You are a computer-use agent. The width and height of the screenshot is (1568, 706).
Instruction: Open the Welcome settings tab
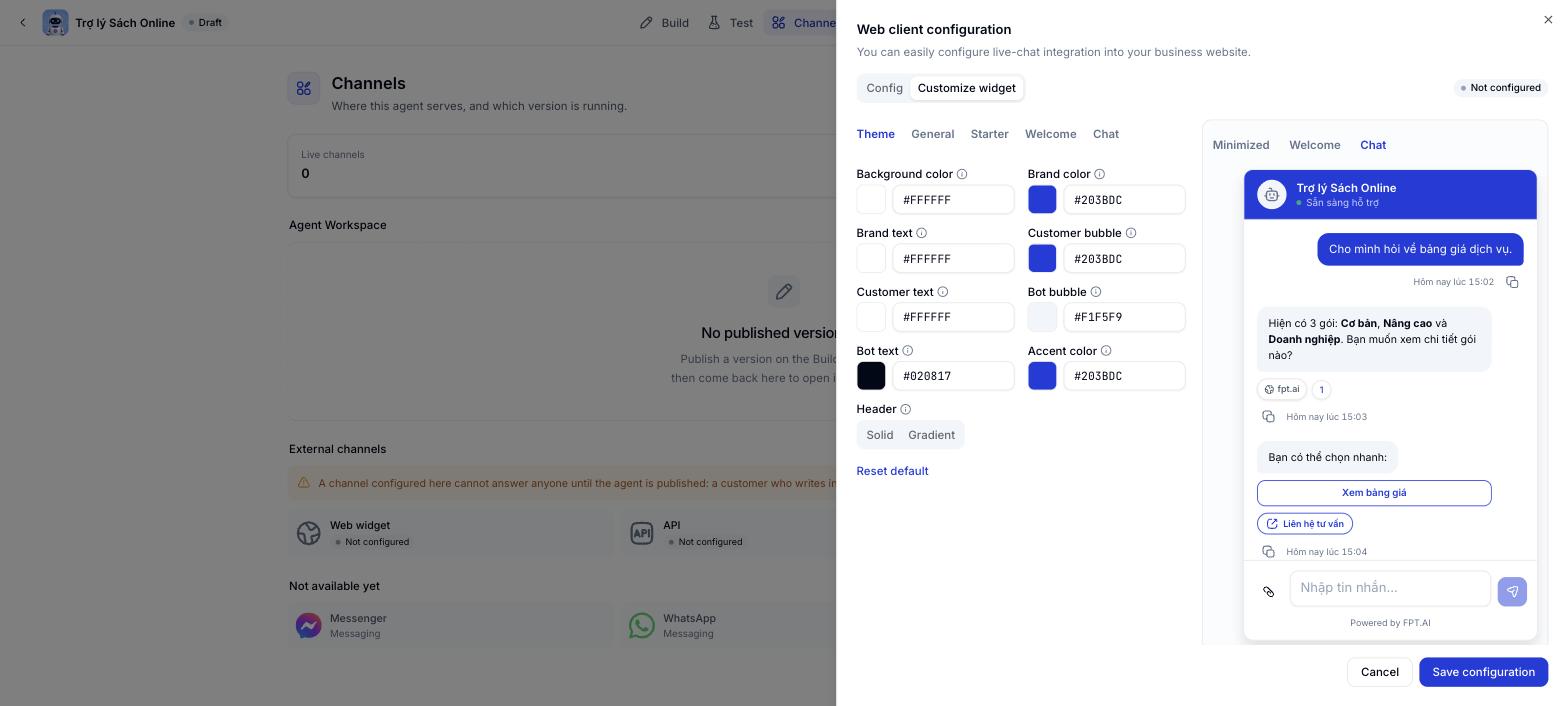click(1051, 134)
